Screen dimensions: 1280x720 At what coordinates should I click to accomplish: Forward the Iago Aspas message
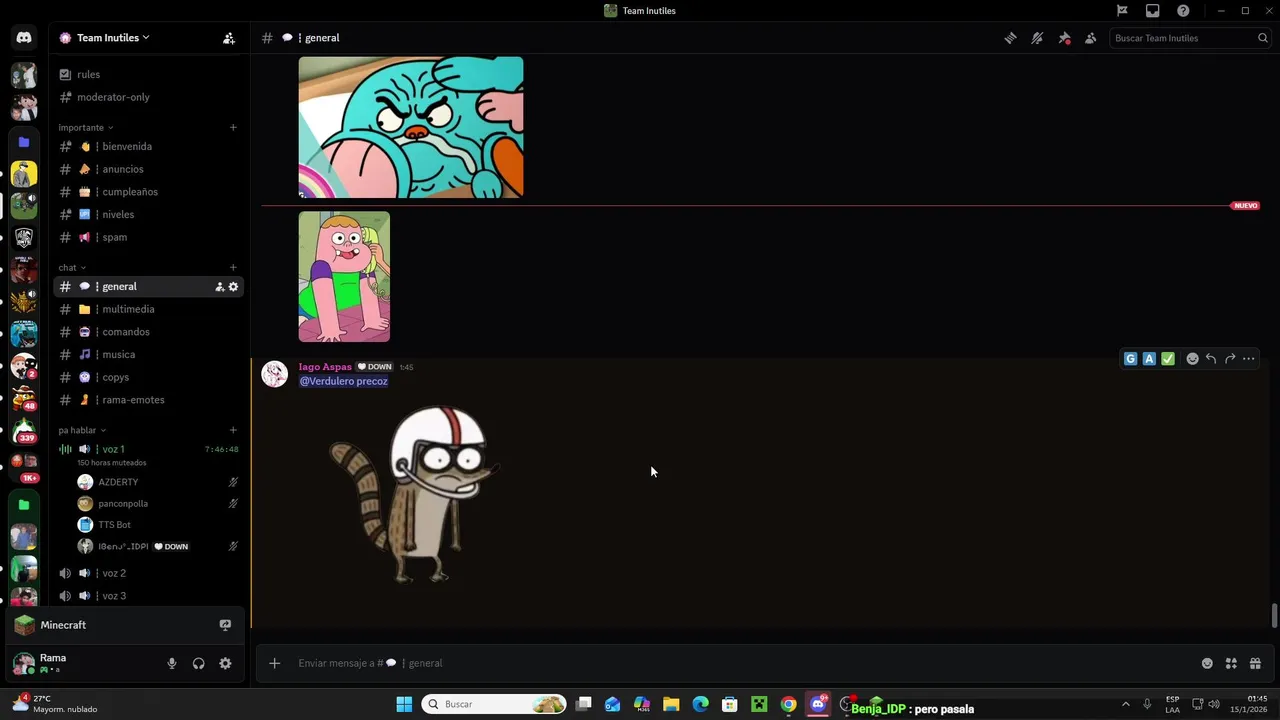1230,359
